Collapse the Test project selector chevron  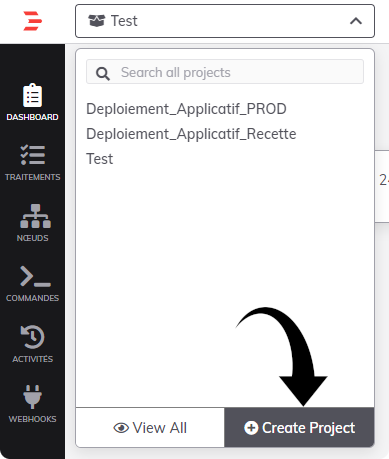point(356,21)
